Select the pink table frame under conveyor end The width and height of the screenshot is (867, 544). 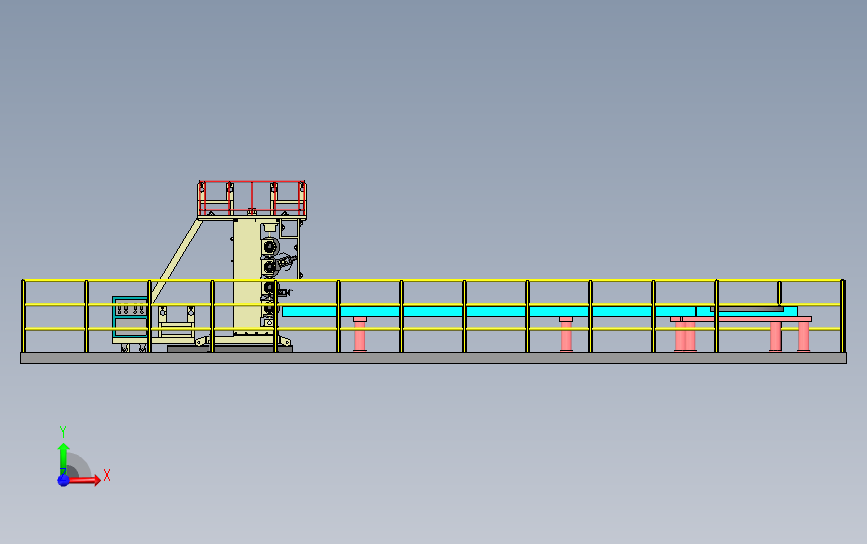pos(741,333)
